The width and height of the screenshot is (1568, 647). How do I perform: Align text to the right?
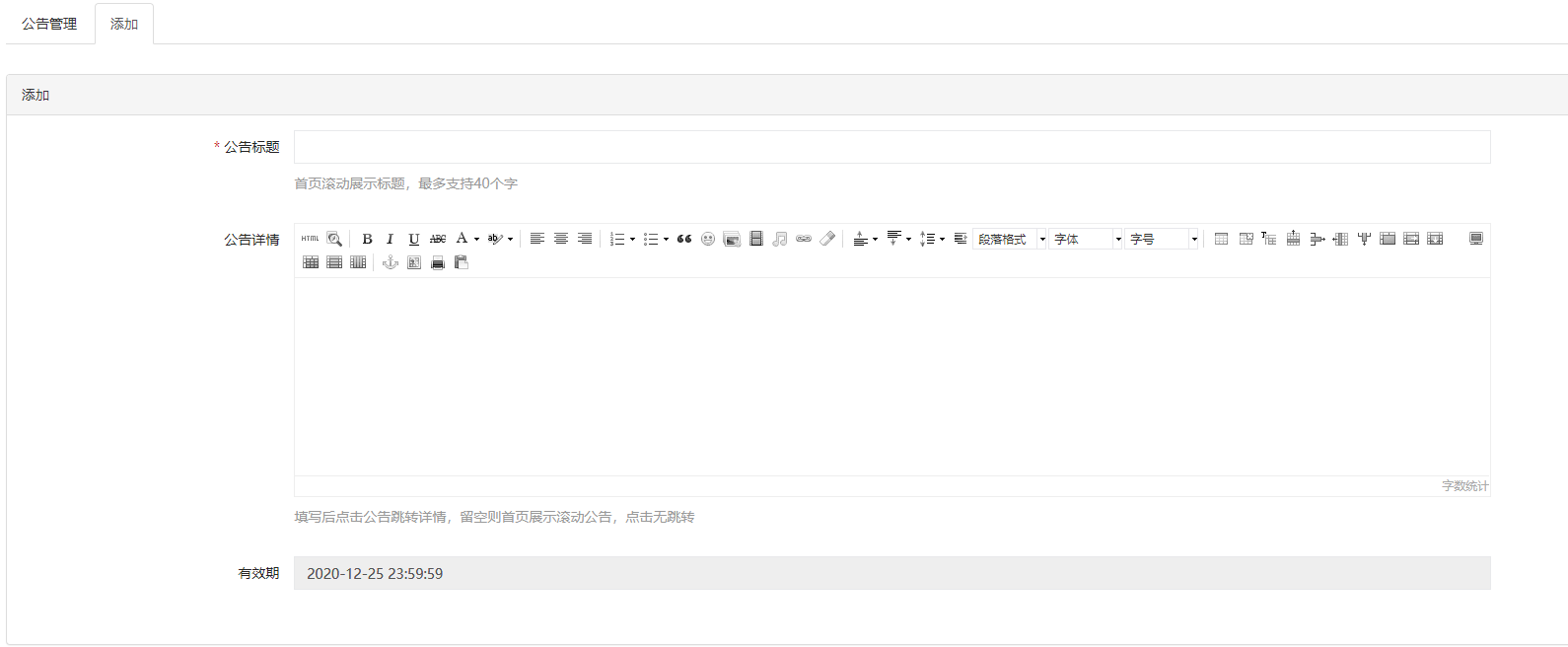point(584,239)
